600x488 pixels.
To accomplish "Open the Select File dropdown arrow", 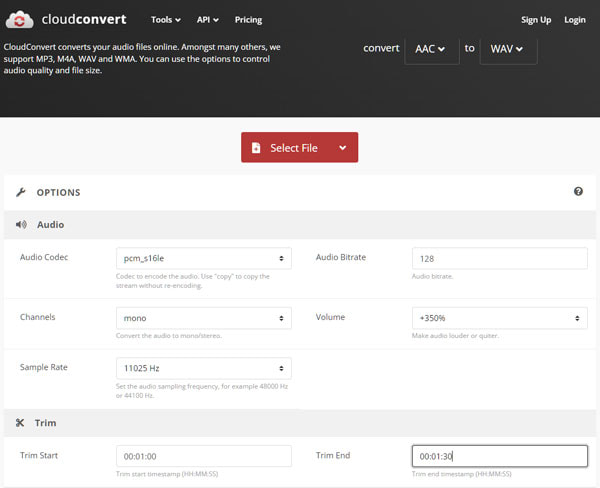I will [343, 148].
